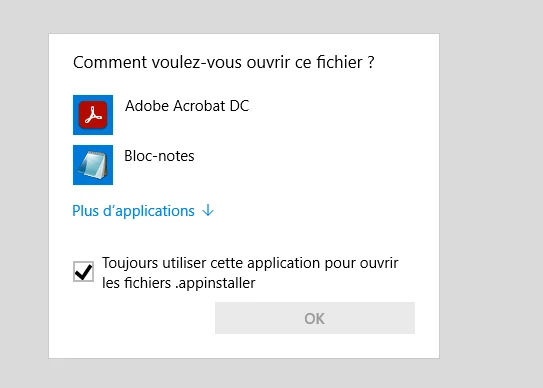Click the 'les fichiers .appinstaller' label line
The image size is (543, 388).
tap(179, 283)
